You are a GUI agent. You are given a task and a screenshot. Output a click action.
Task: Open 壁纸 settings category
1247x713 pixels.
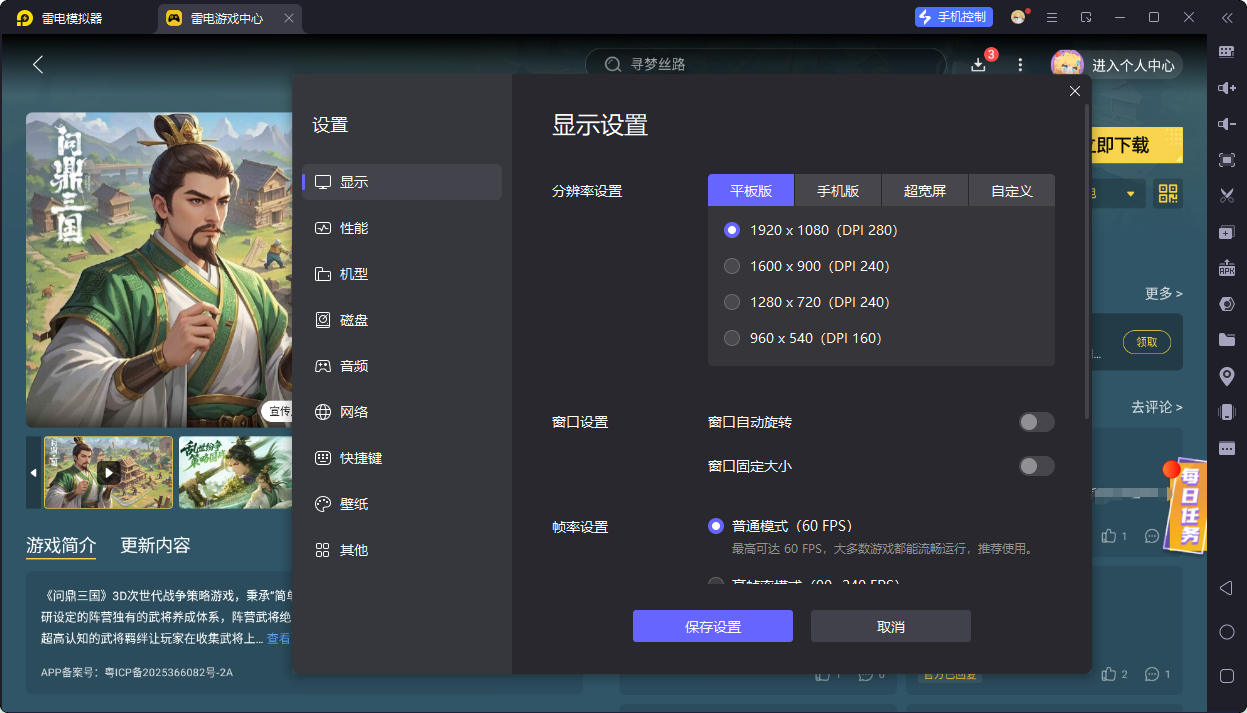click(402, 504)
